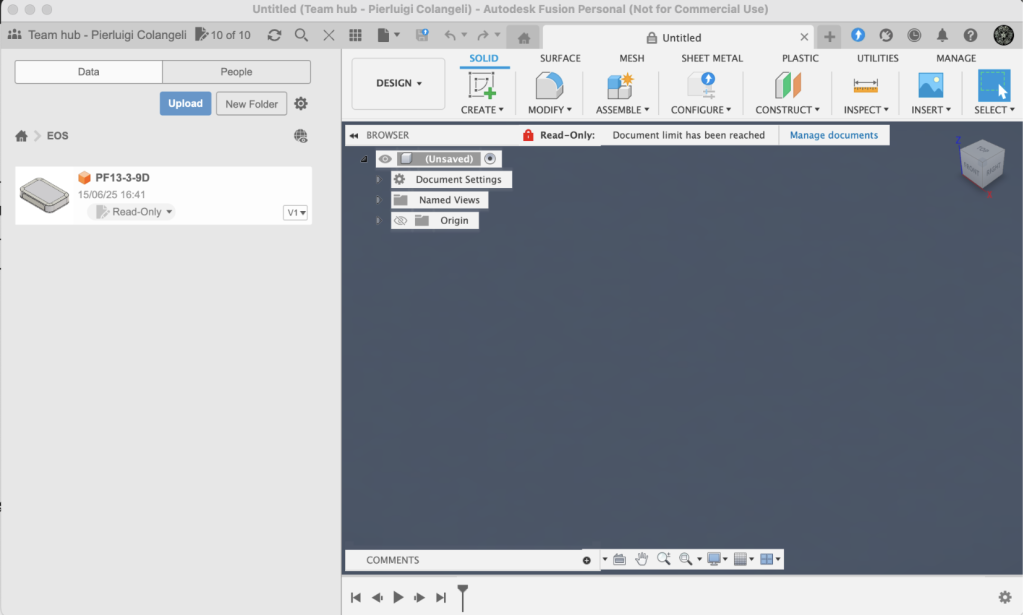Click the Select tool icon
The height and width of the screenshot is (615, 1024).
click(993, 86)
